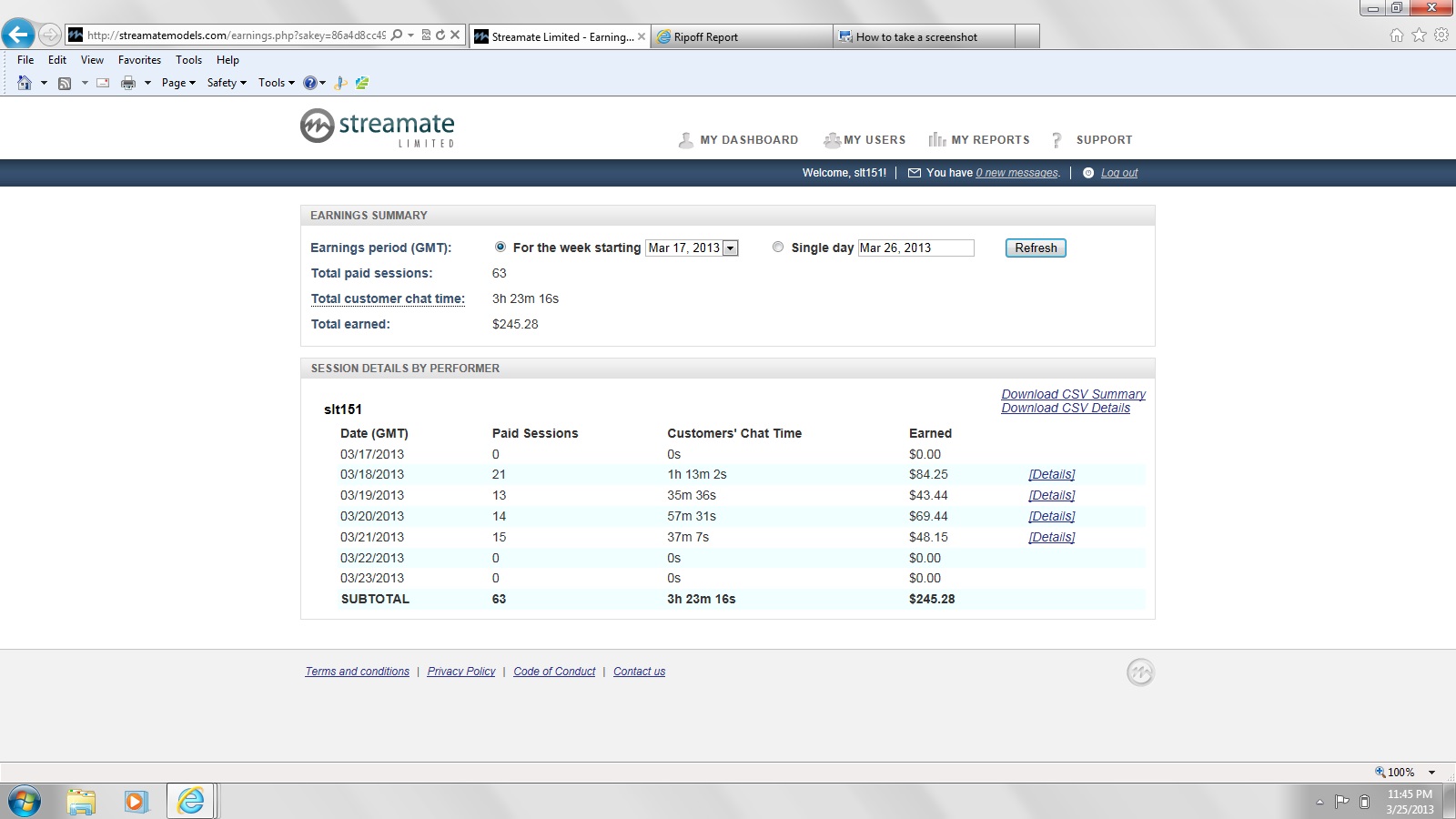Viewport: 1456px width, 819px height.
Task: Click the browser forward arrow
Action: pyautogui.click(x=50, y=35)
